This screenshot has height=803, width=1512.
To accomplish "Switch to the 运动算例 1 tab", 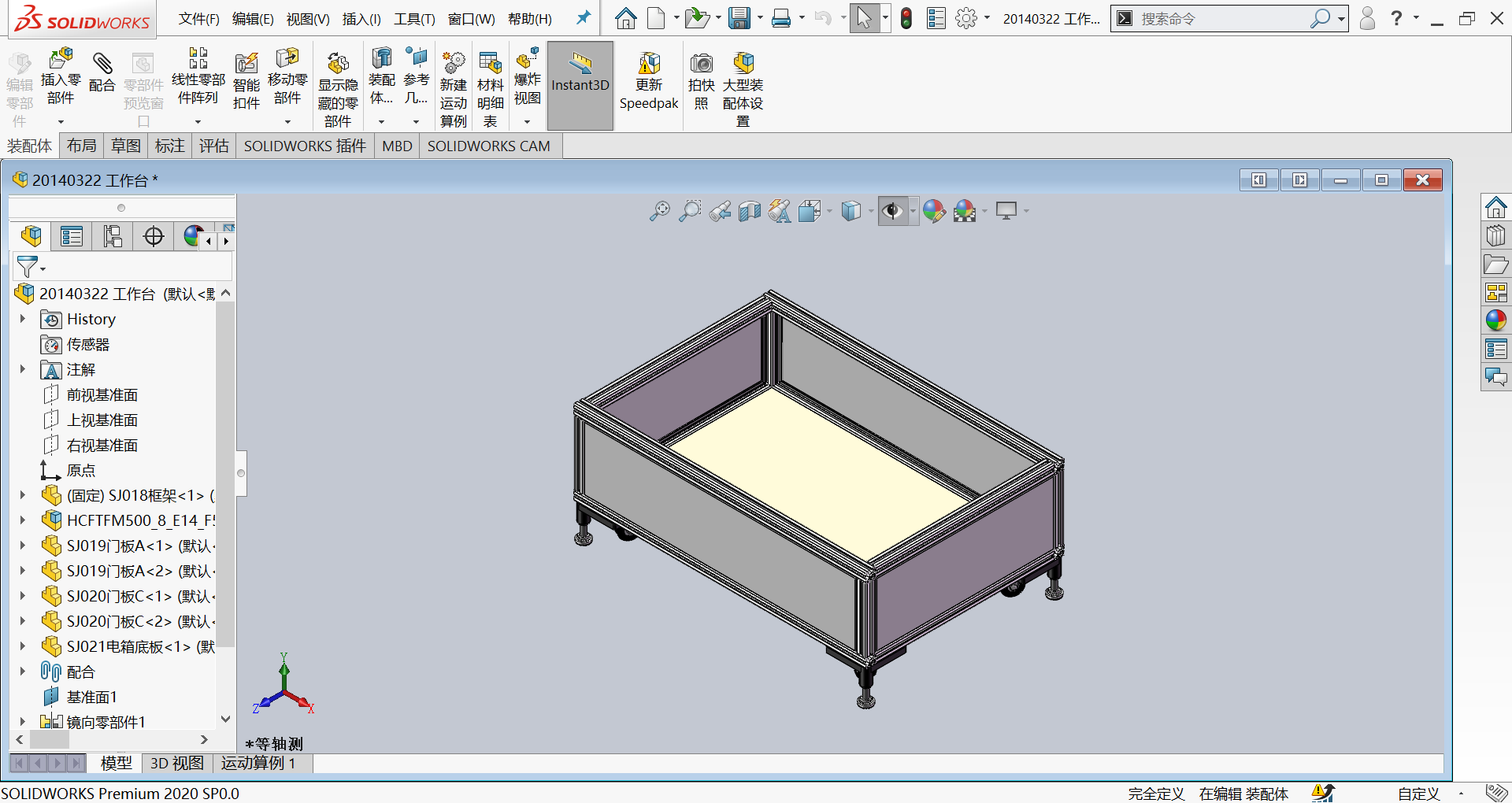I will coord(258,763).
